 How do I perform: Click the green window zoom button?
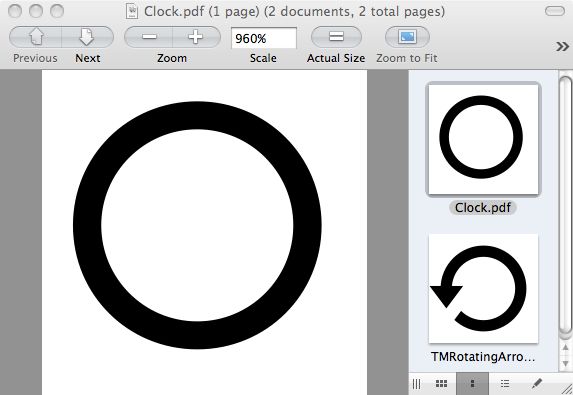tap(57, 11)
